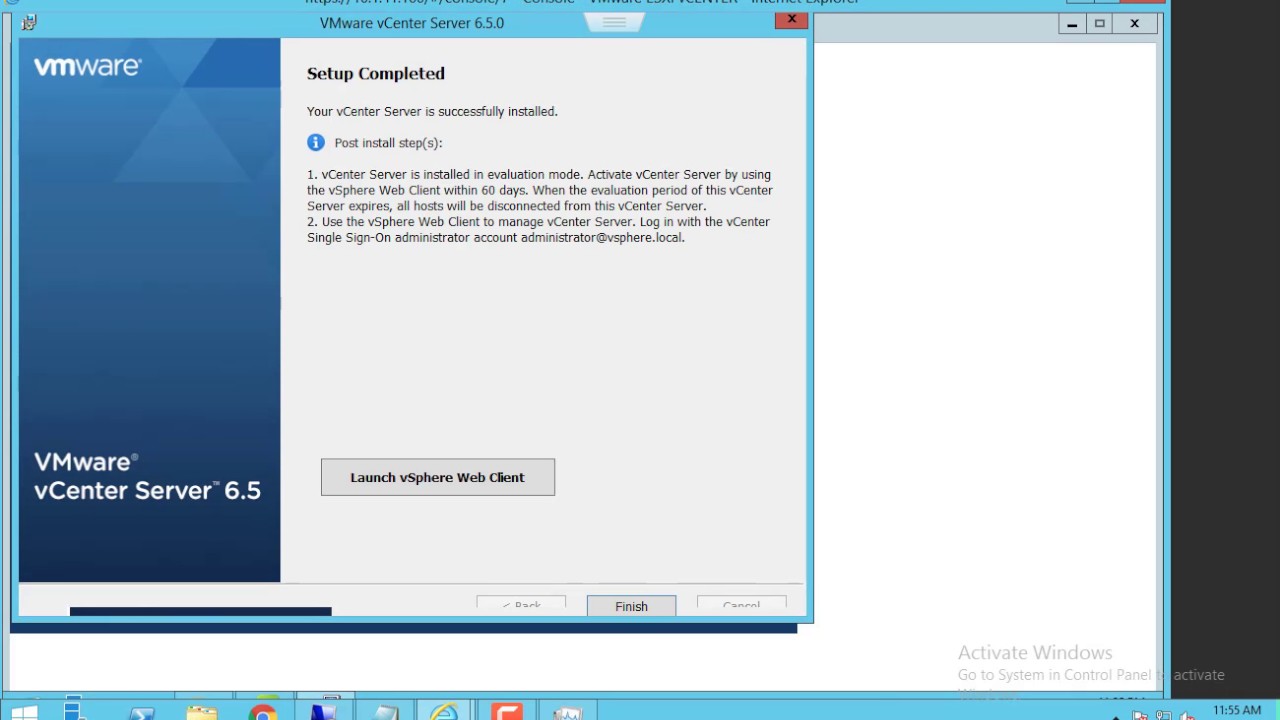Click the administrator@vsphere.local account text
The width and height of the screenshot is (1280, 720).
click(x=601, y=238)
